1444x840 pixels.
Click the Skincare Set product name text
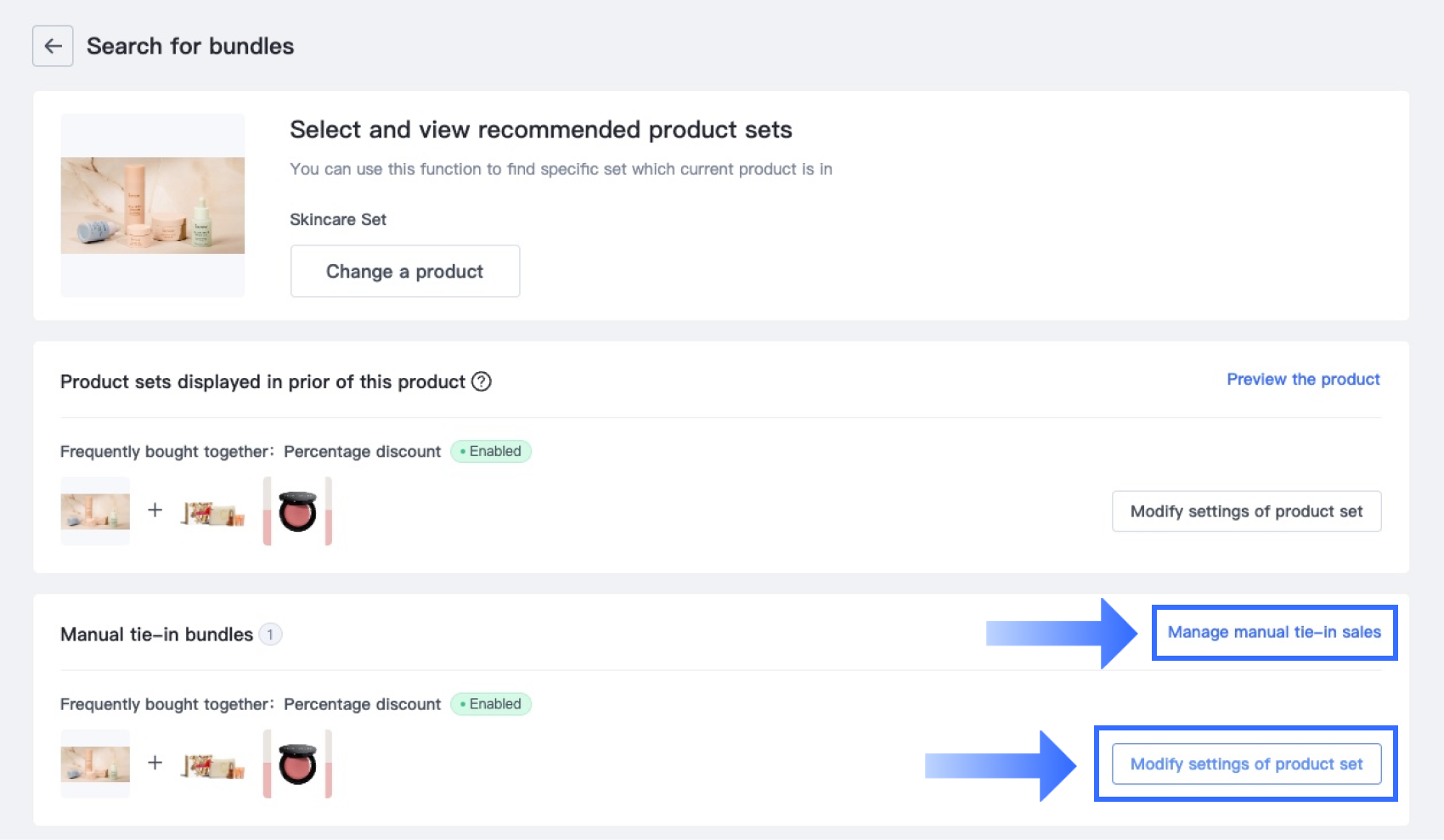click(x=338, y=219)
